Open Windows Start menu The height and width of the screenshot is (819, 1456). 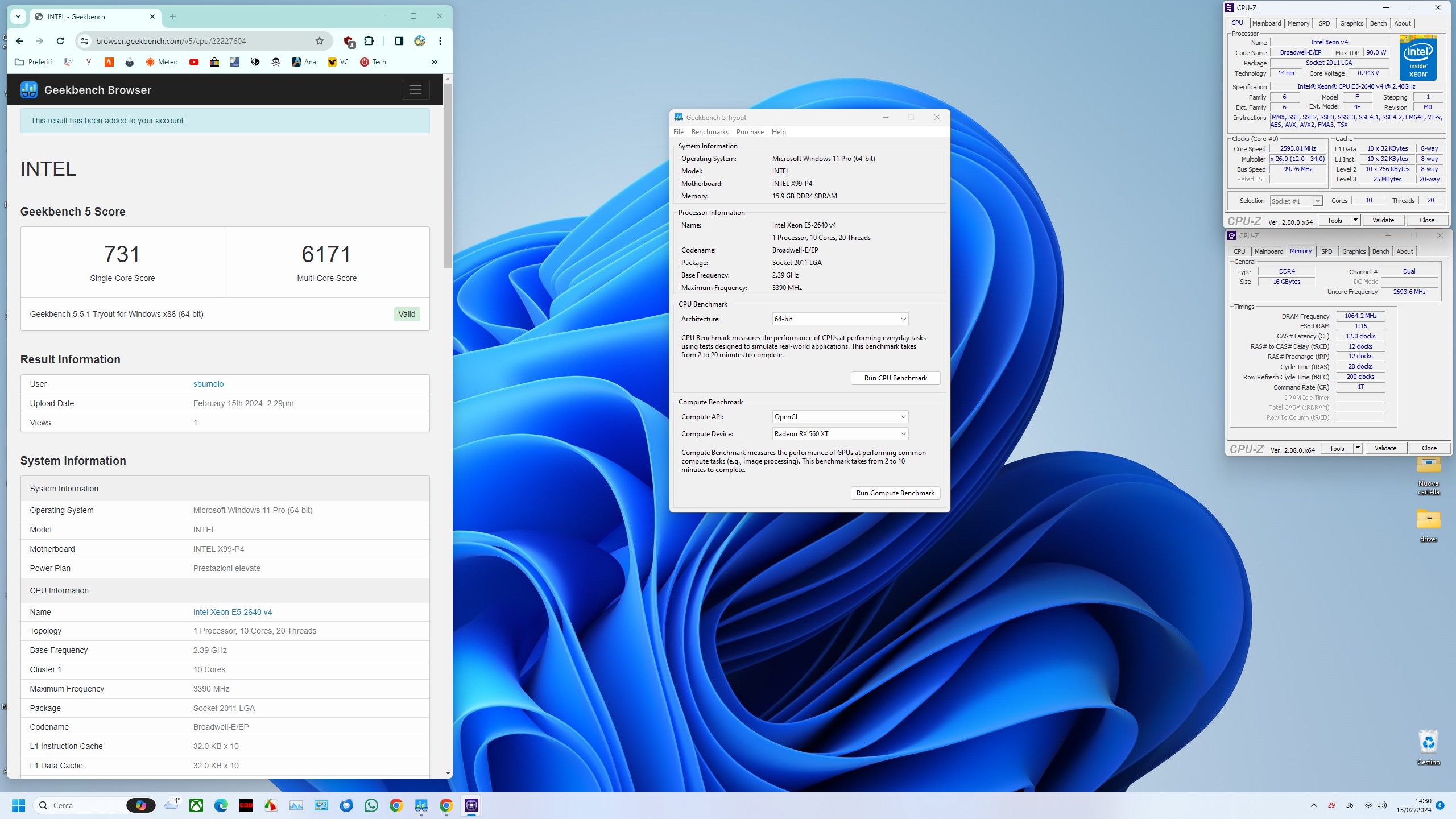pyautogui.click(x=18, y=805)
